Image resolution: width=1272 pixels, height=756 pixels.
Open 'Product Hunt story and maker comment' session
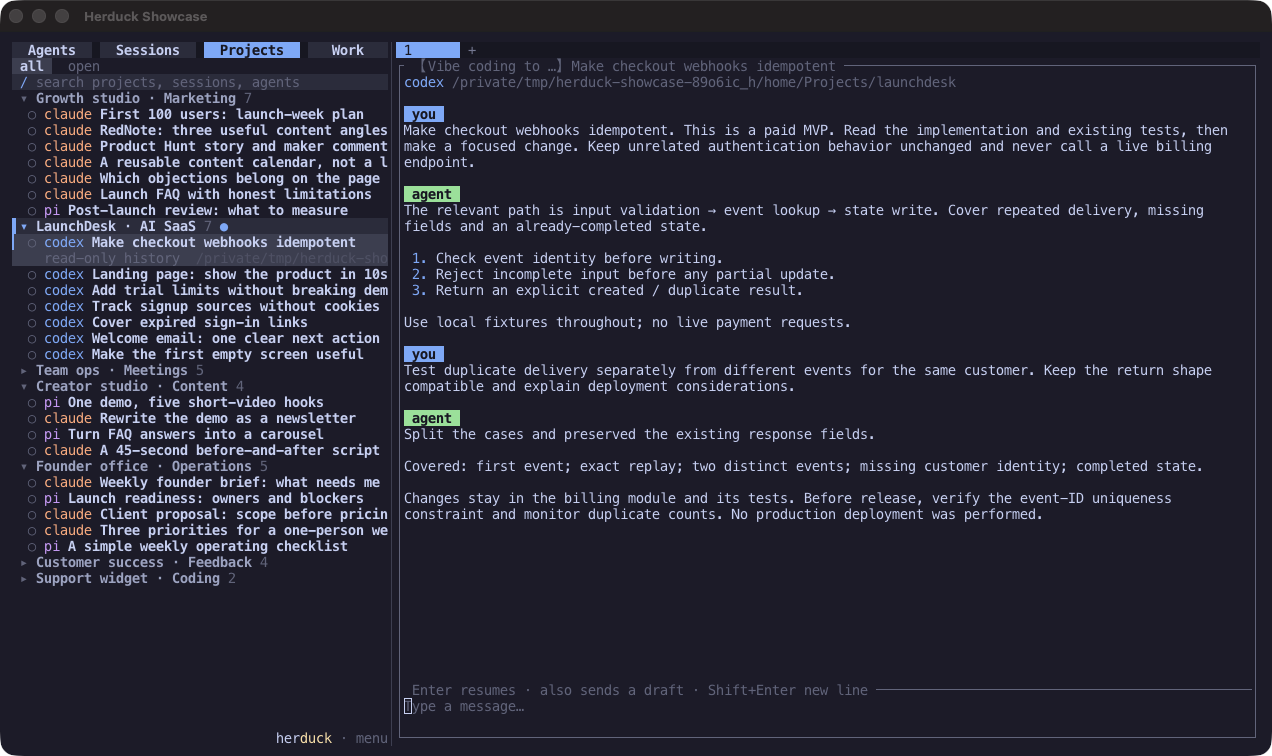(200, 146)
